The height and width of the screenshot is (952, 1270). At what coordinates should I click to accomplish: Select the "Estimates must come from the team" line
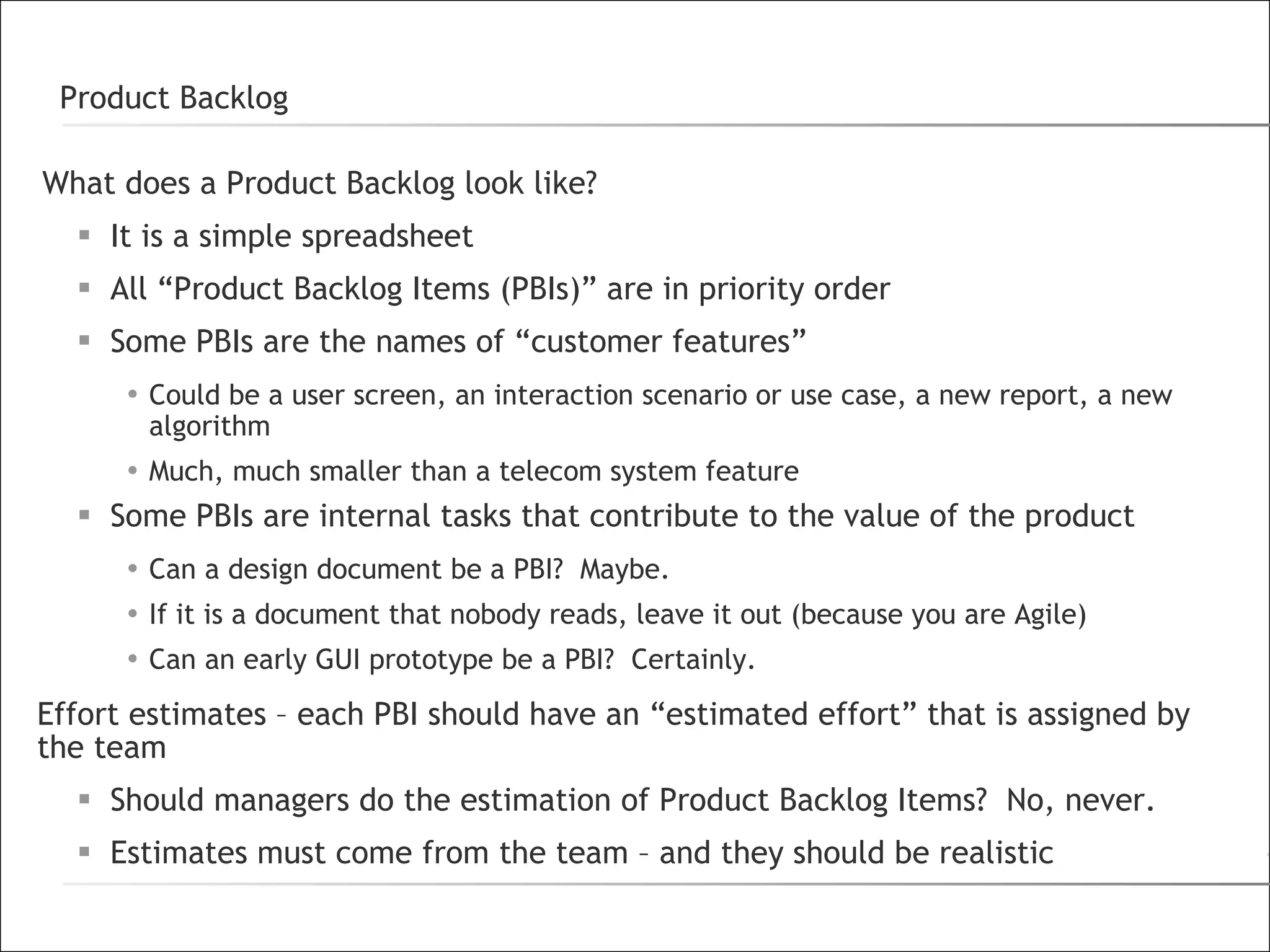(581, 853)
